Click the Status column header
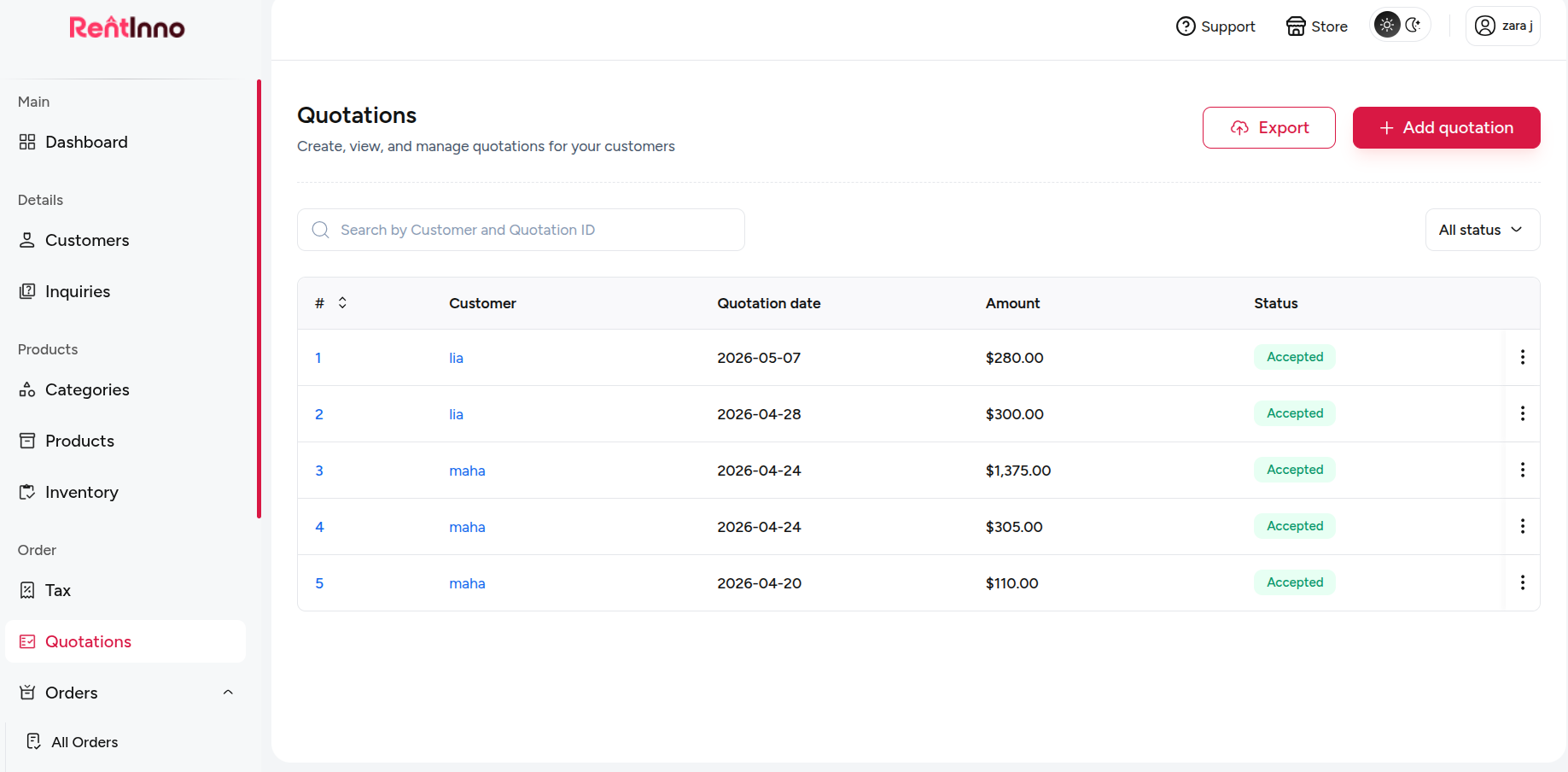 click(x=1276, y=303)
